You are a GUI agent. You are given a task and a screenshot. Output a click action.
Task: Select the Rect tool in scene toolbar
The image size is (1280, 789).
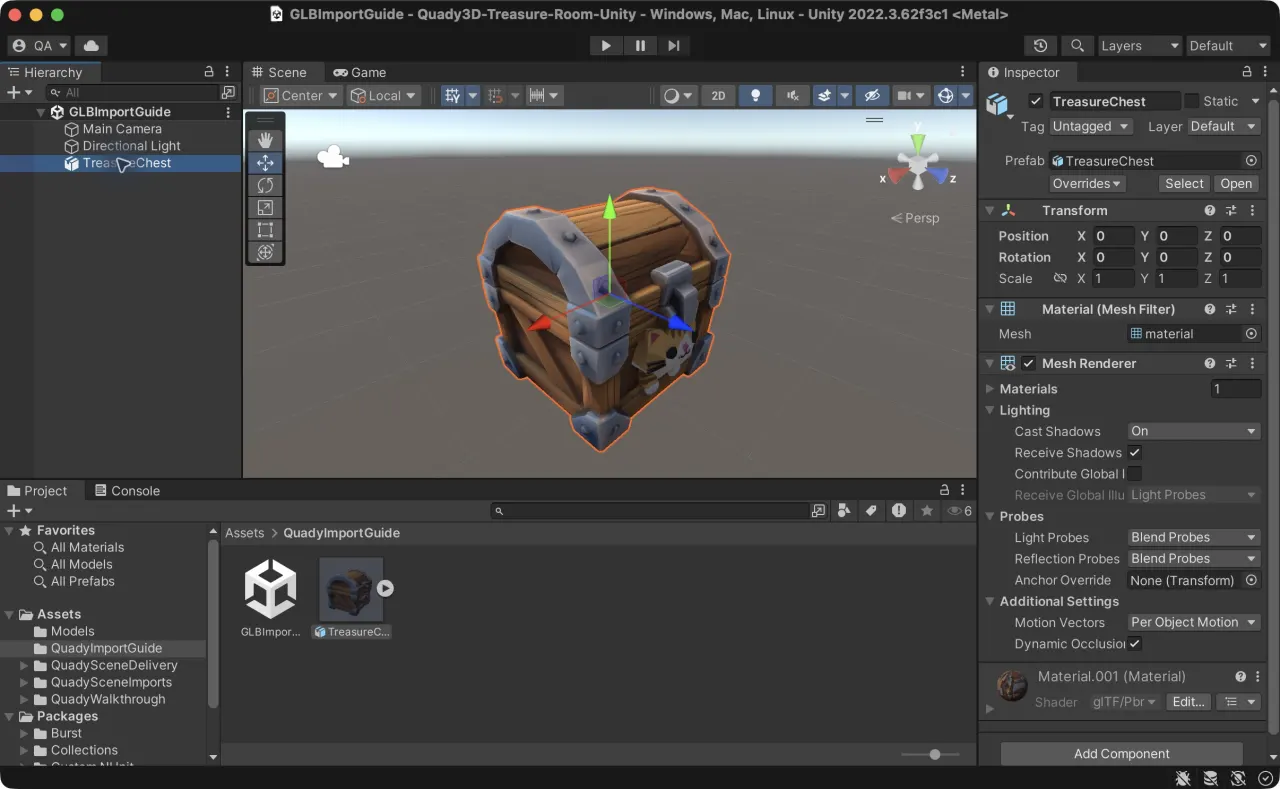click(265, 230)
